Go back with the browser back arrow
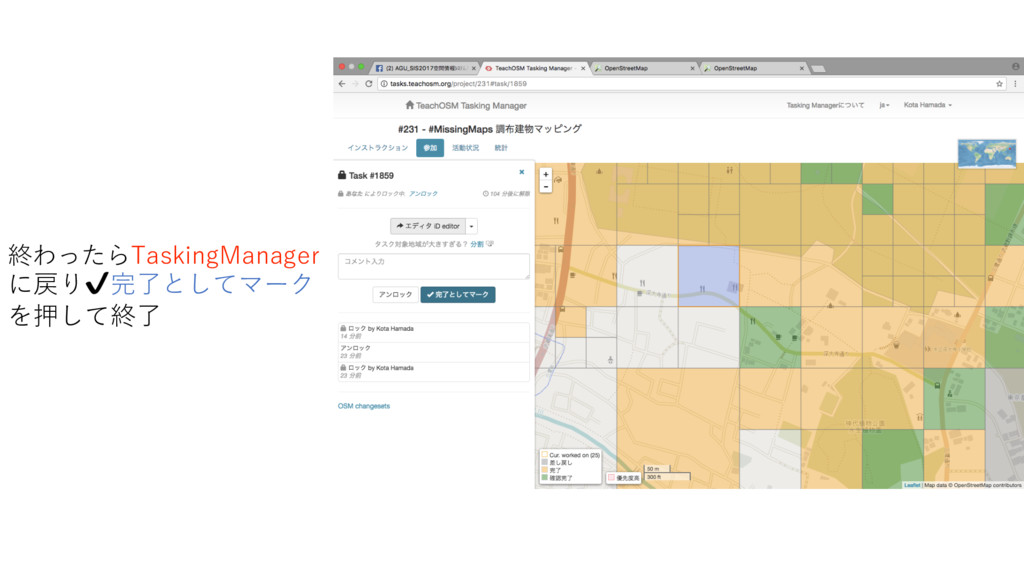Image resolution: width=1024 pixels, height=576 pixels. pyautogui.click(x=342, y=84)
